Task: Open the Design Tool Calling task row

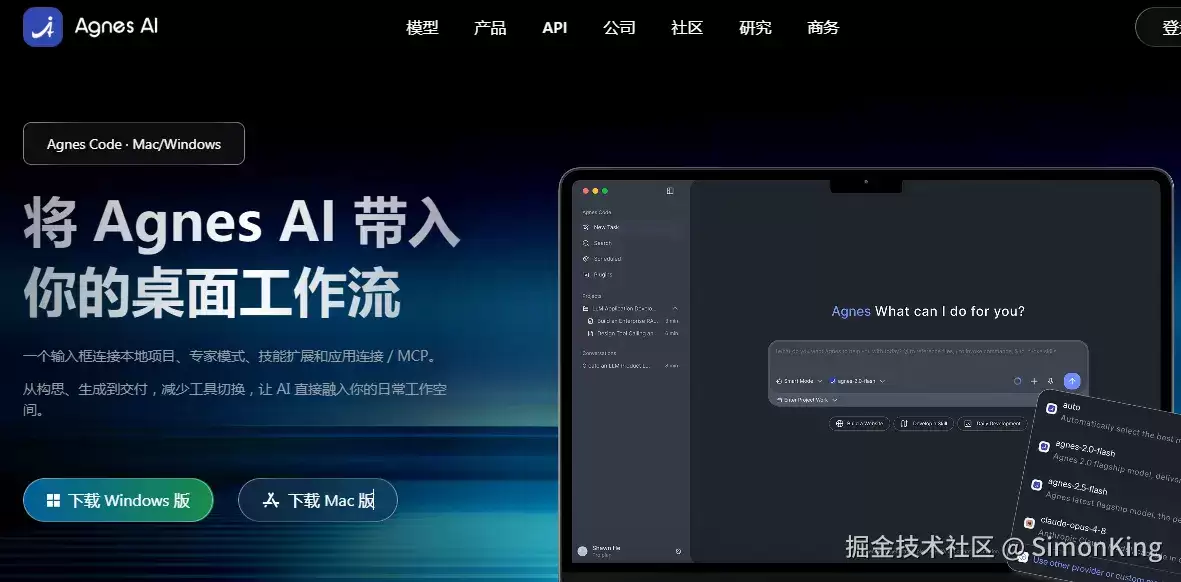Action: point(633,333)
